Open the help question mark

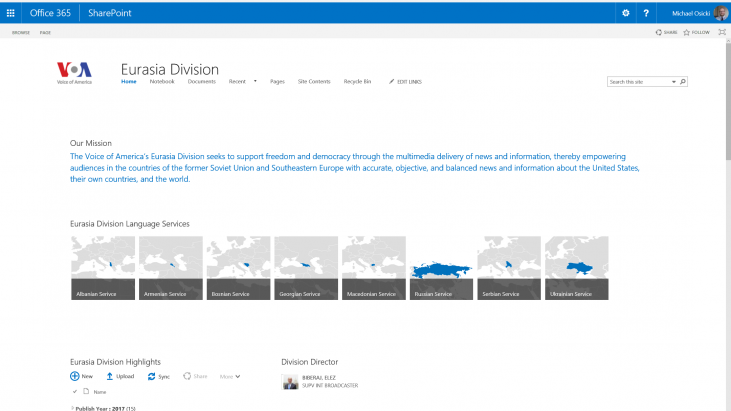(646, 13)
